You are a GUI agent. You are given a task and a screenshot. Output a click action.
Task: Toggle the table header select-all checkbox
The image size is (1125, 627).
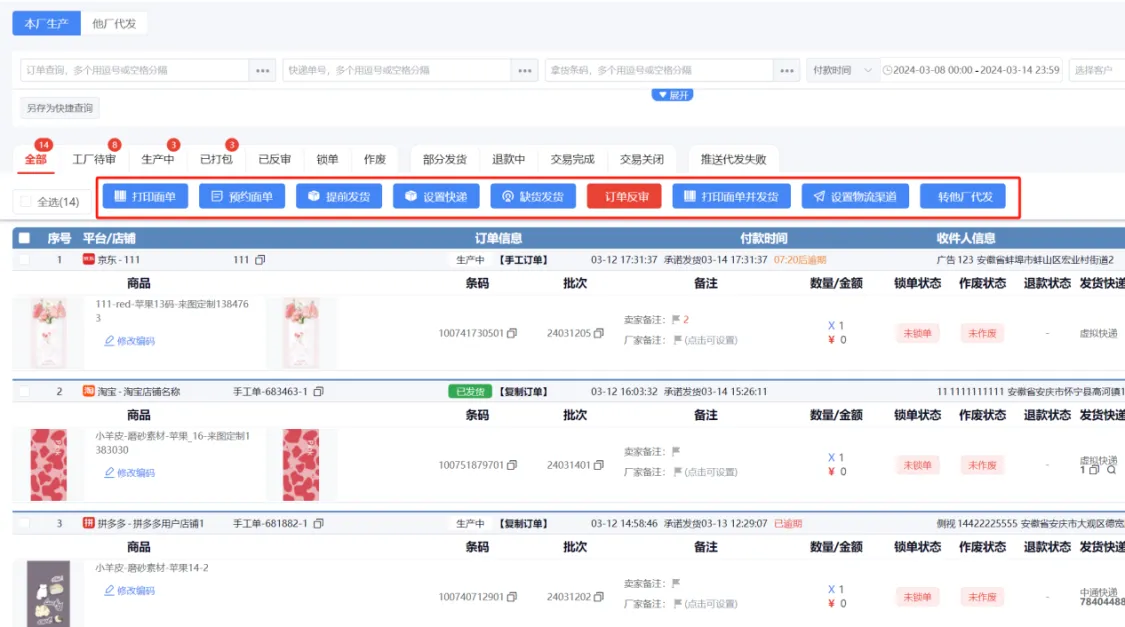tap(24, 239)
